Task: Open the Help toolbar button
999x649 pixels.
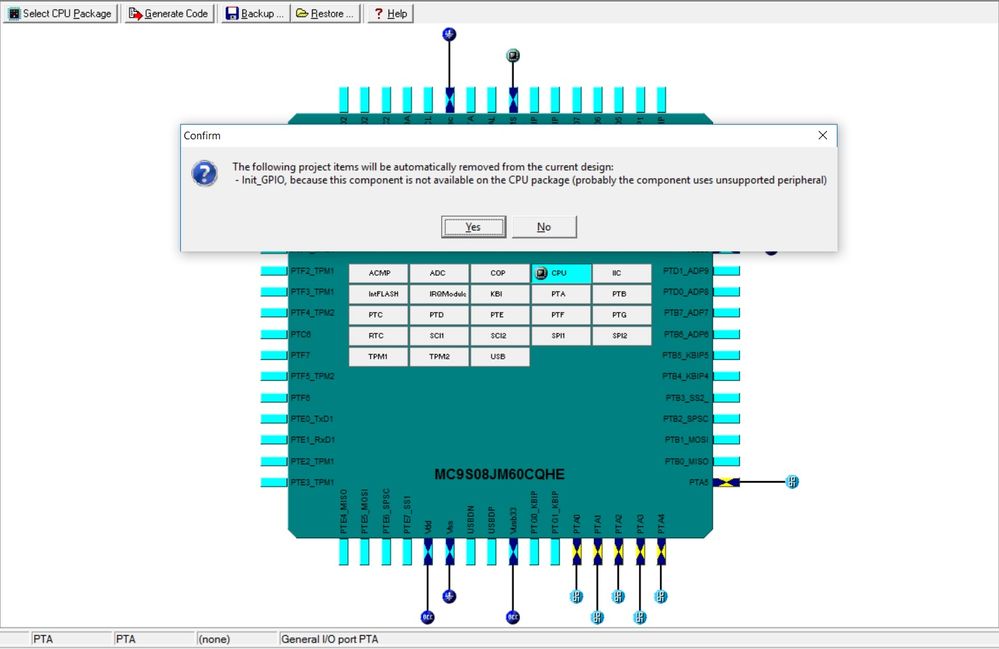Action: [390, 13]
